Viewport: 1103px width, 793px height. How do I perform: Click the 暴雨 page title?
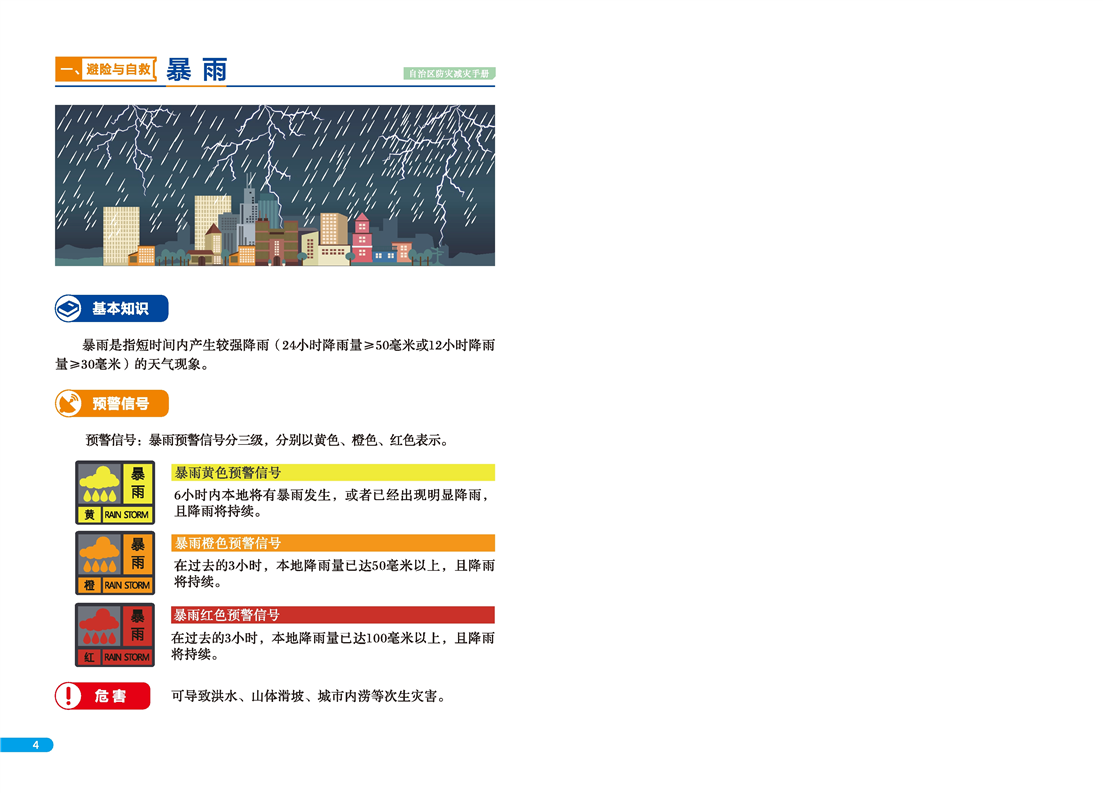(x=197, y=70)
